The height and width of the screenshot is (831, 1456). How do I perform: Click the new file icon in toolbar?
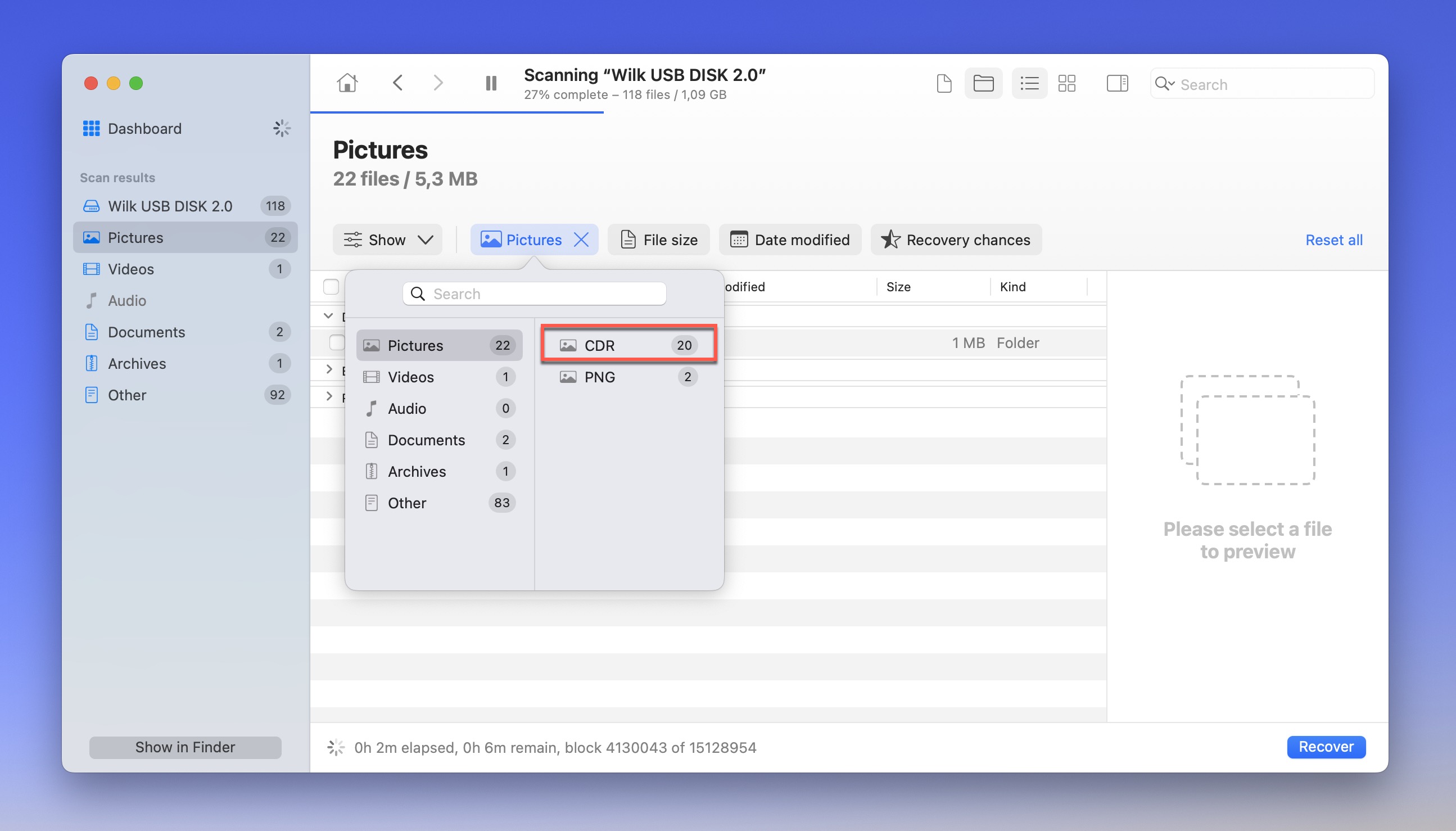943,84
